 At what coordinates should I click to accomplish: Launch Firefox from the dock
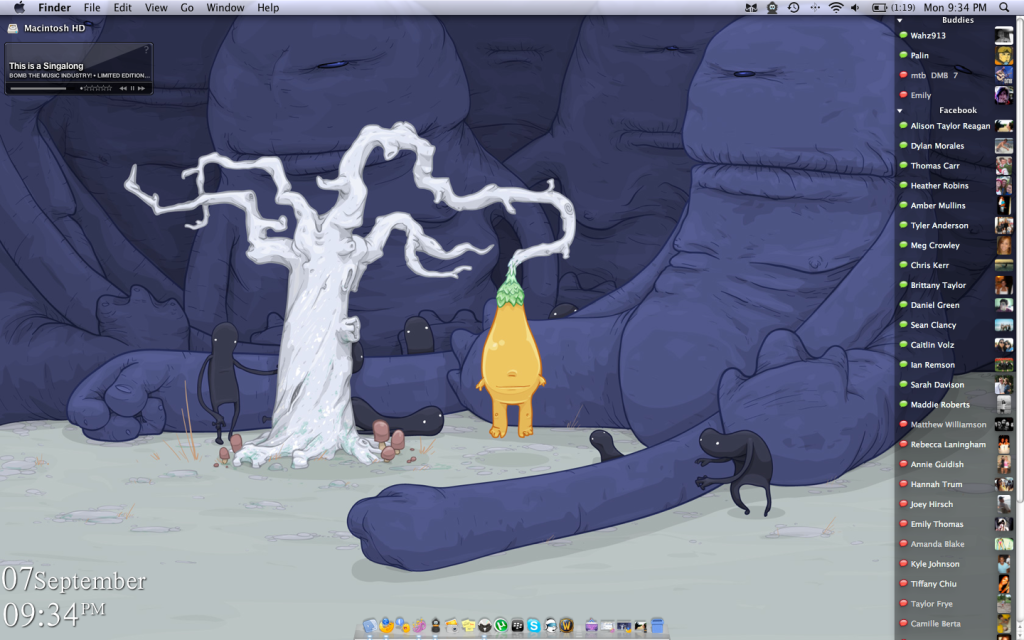(386, 625)
